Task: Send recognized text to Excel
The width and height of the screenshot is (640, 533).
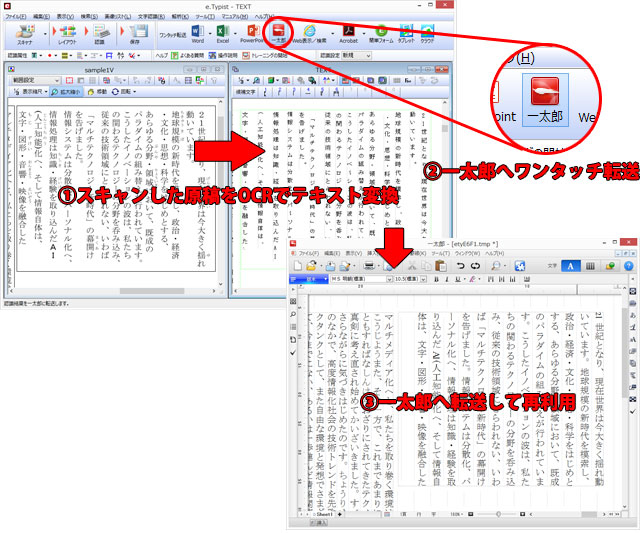Action: pyautogui.click(x=222, y=33)
